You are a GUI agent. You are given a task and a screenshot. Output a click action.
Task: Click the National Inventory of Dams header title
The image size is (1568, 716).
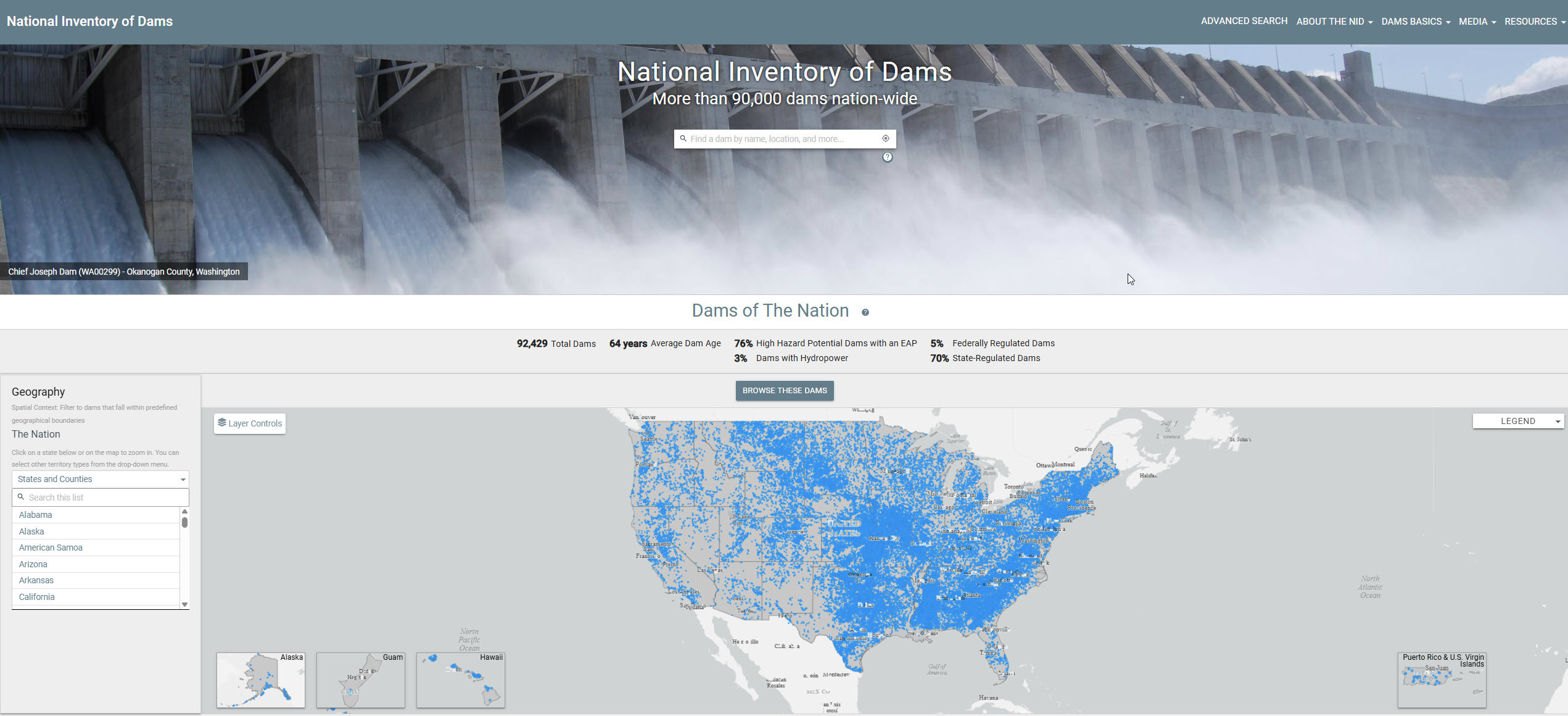pyautogui.click(x=89, y=21)
